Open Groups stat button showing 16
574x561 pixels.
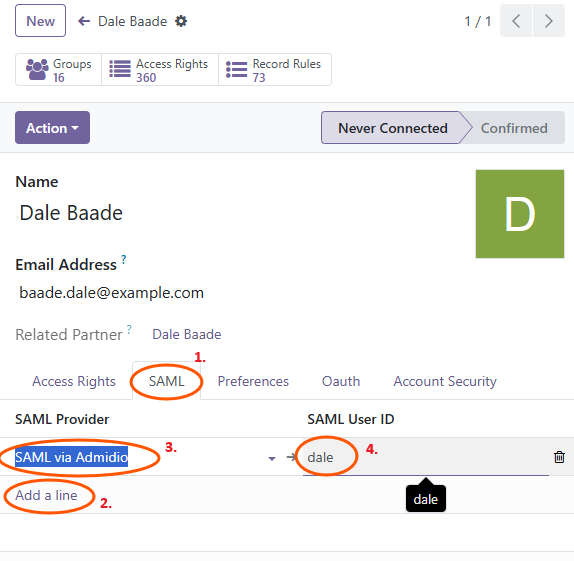pyautogui.click(x=59, y=70)
